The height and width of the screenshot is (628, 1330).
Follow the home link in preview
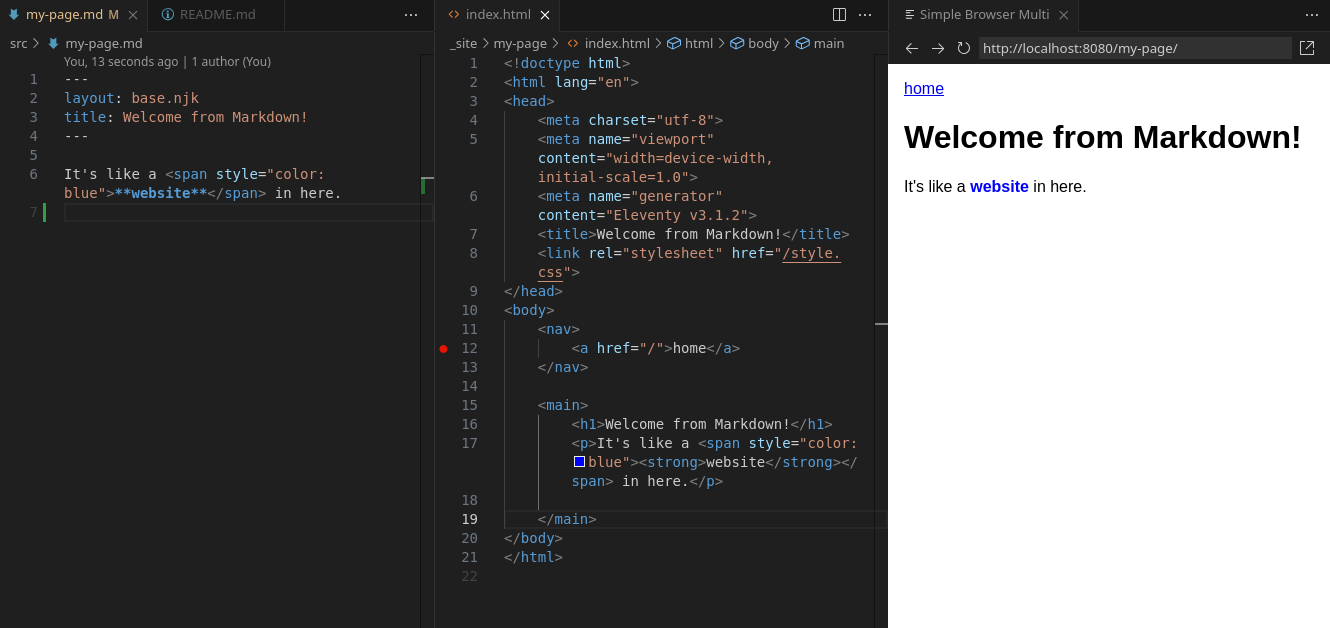(923, 89)
